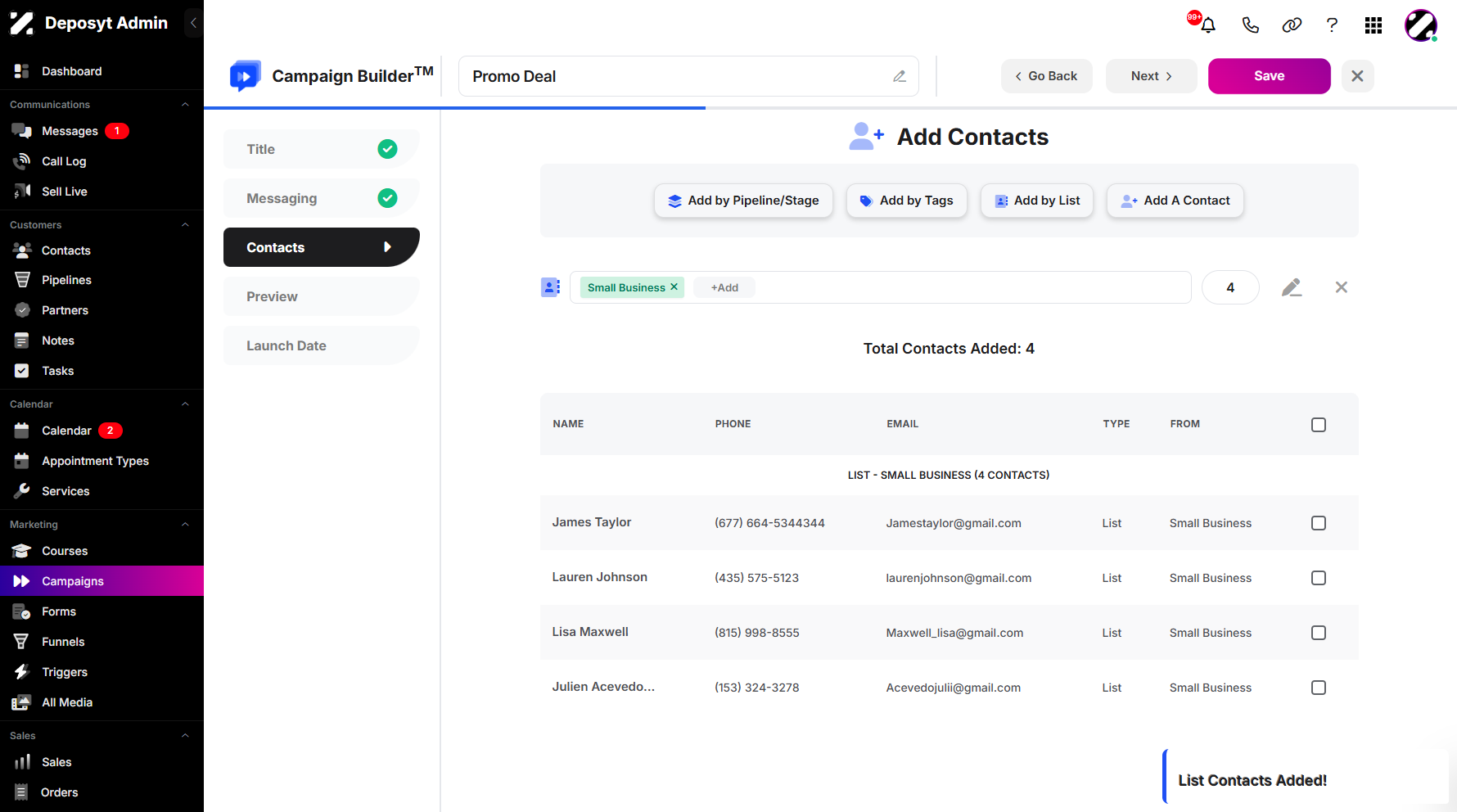Screen dimensions: 1457x812
Task: Open the notifications bell icon
Action: tap(1207, 25)
